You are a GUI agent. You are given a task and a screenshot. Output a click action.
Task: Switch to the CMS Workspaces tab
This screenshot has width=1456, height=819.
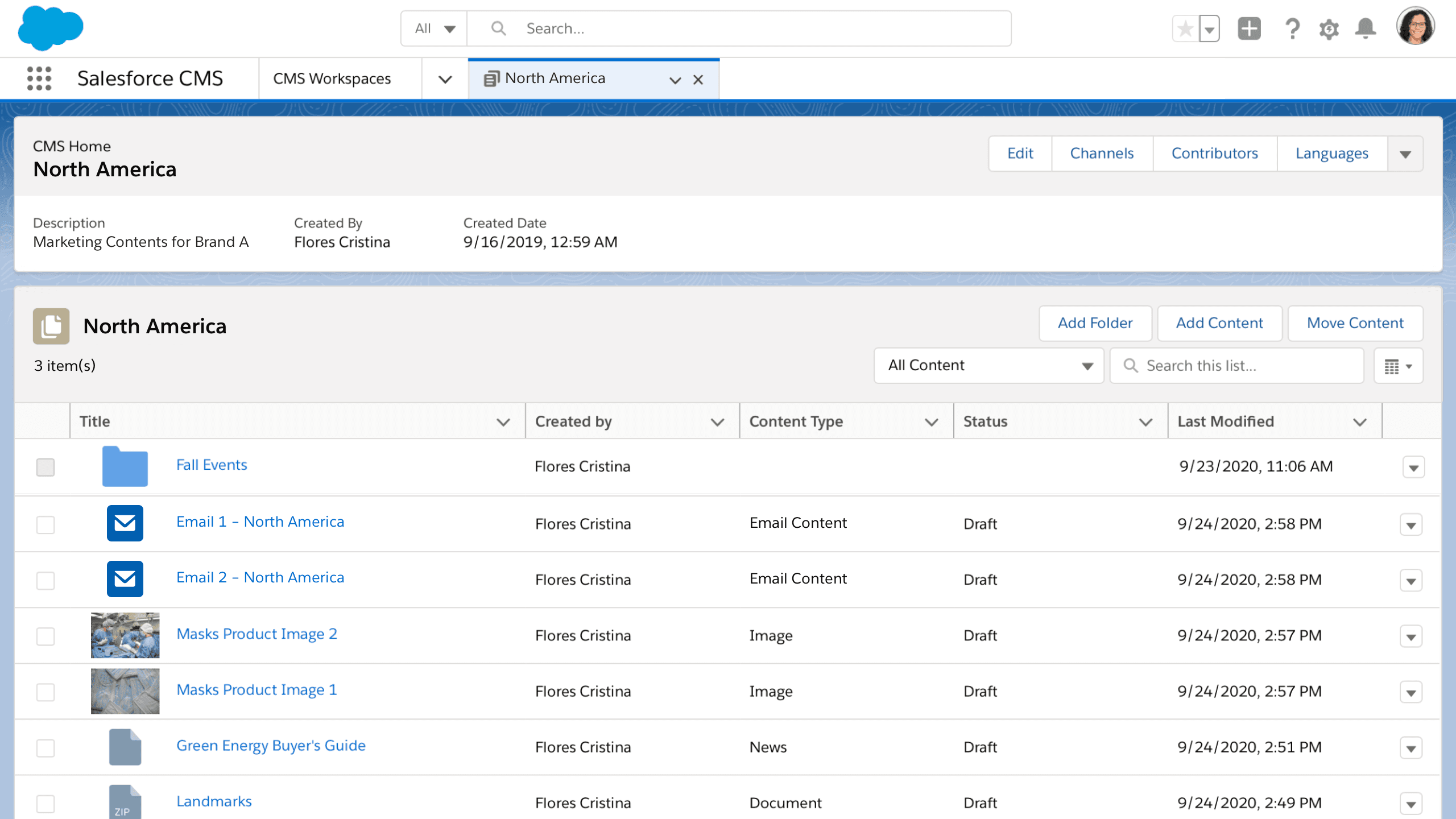tap(332, 78)
